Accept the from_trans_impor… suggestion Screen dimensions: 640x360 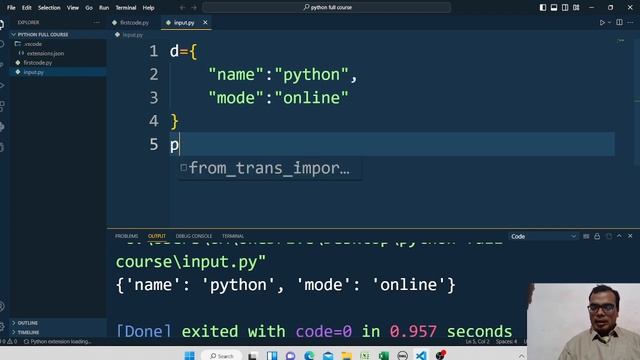[269, 168]
